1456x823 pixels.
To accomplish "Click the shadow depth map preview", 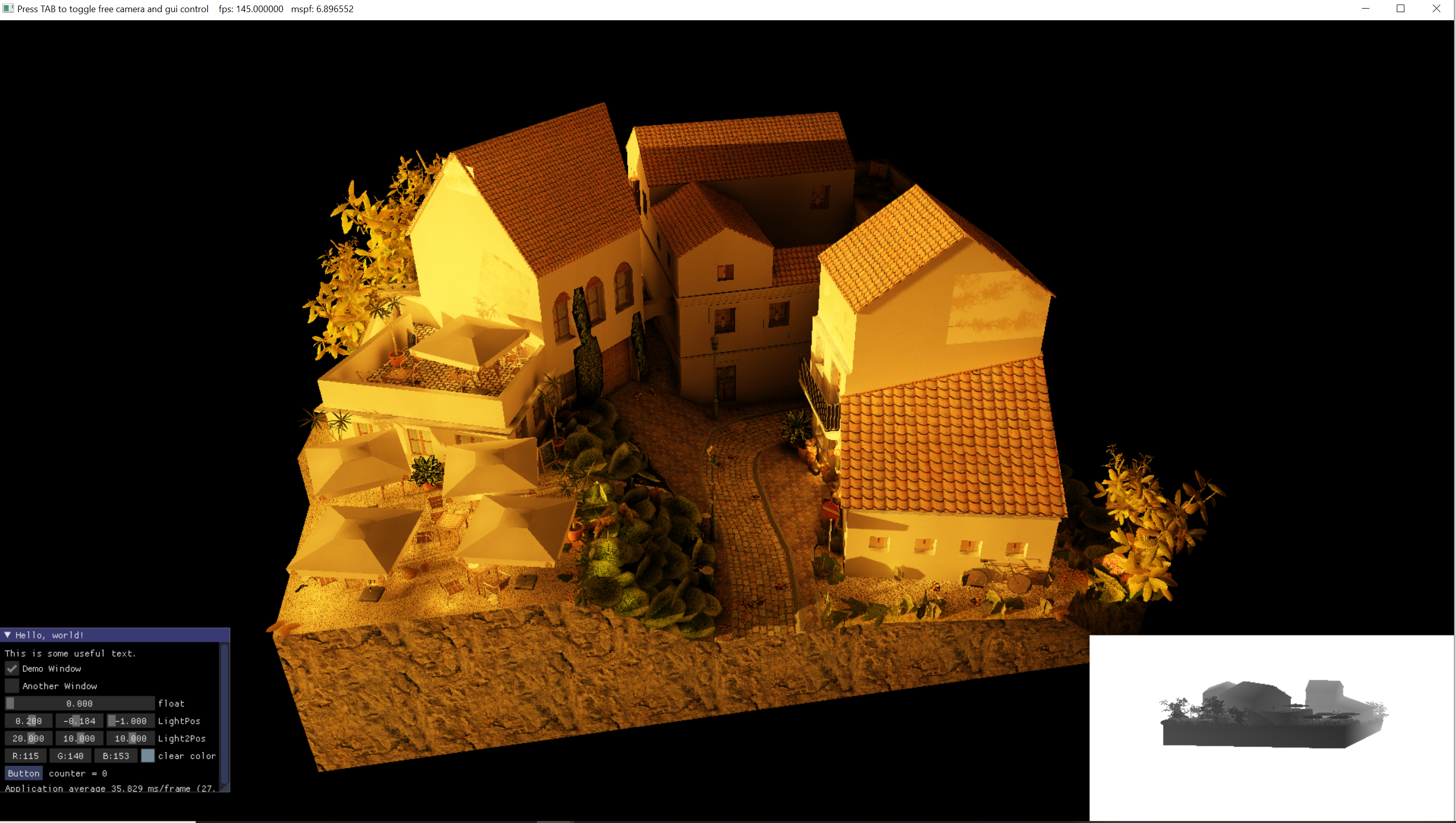I will [x=1272, y=727].
